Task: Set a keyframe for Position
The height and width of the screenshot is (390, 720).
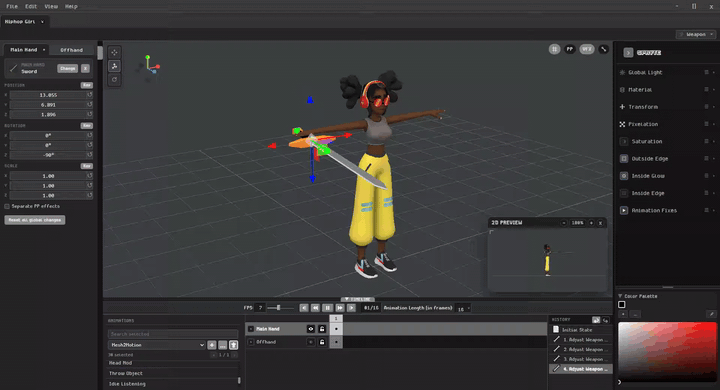Action: 86,85
